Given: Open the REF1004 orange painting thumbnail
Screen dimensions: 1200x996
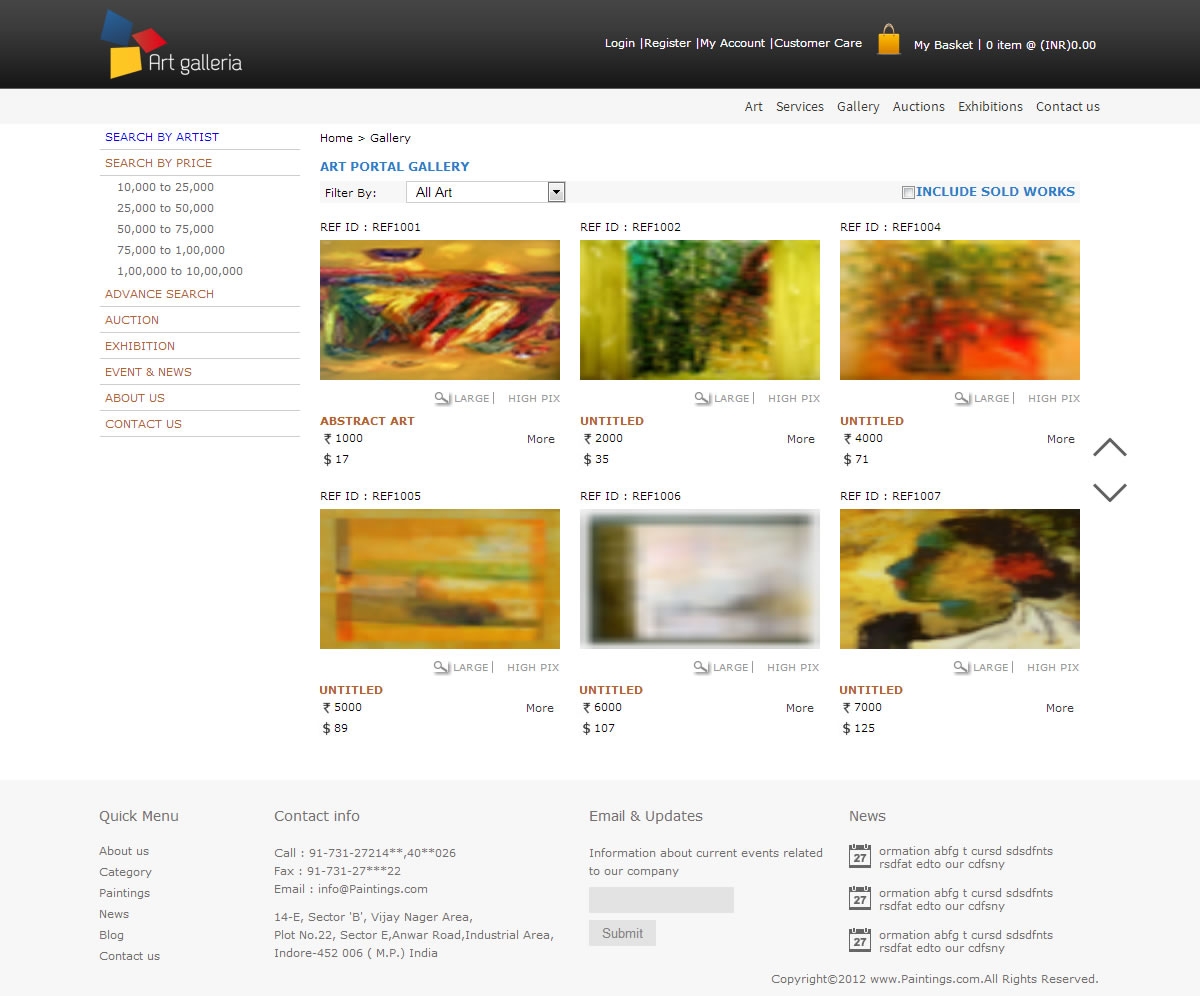Looking at the screenshot, I should pyautogui.click(x=960, y=310).
